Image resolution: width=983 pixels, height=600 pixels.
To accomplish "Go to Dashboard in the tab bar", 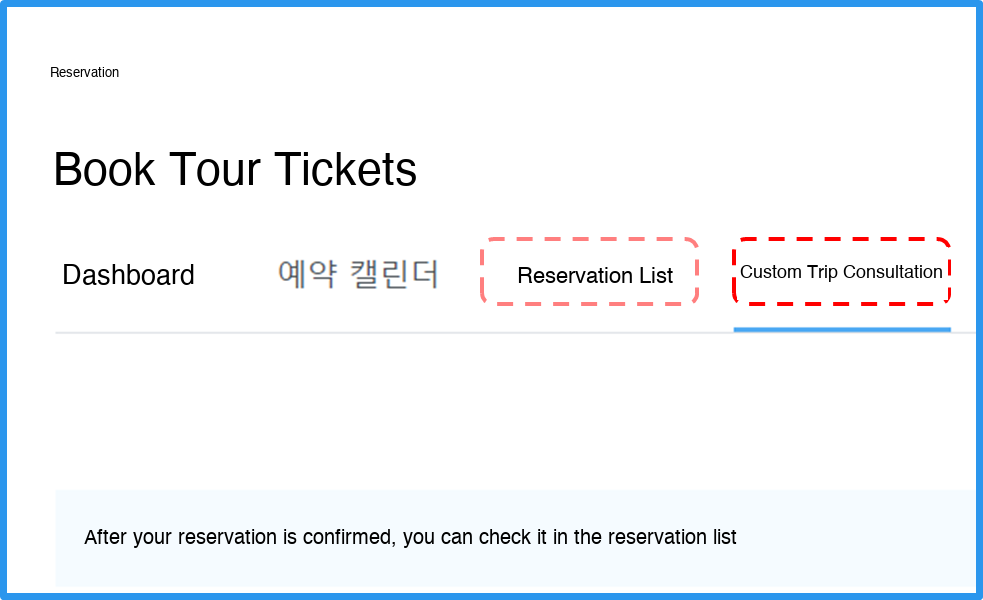I will (x=128, y=275).
